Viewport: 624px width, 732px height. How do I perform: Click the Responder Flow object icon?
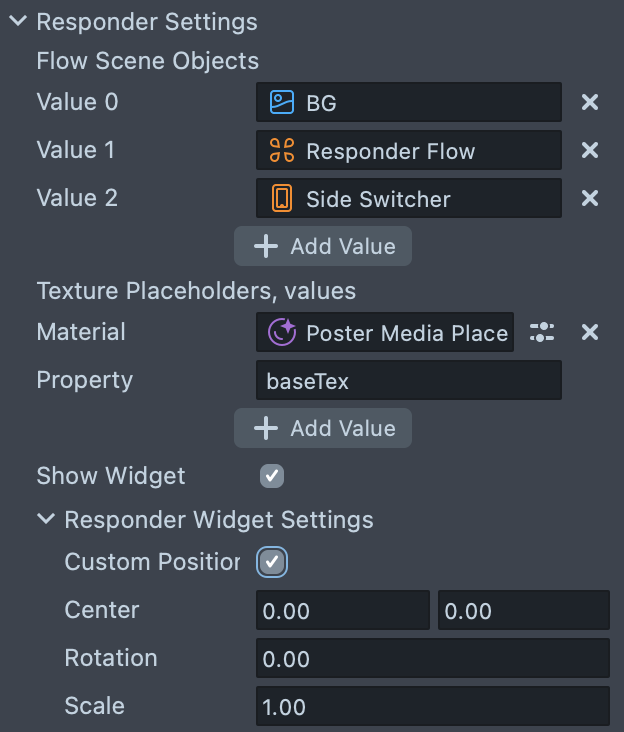(282, 151)
